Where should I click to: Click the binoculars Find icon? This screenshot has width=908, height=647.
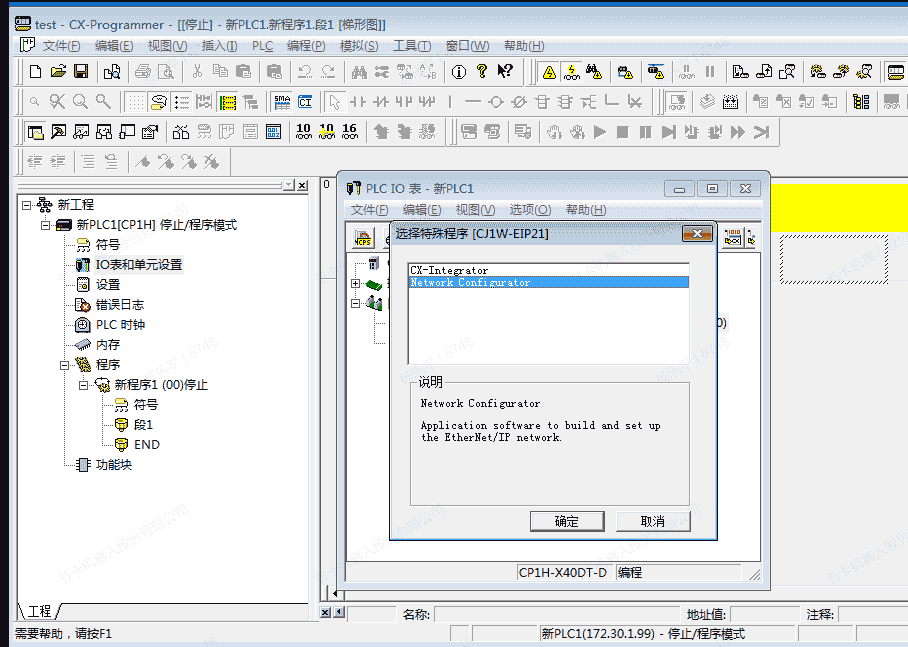point(359,71)
